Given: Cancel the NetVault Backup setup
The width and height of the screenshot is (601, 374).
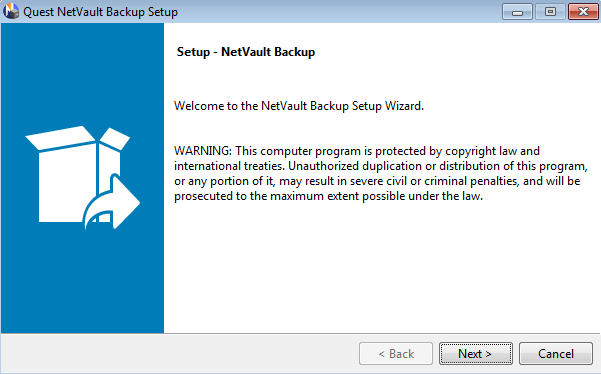Looking at the screenshot, I should (556, 353).
